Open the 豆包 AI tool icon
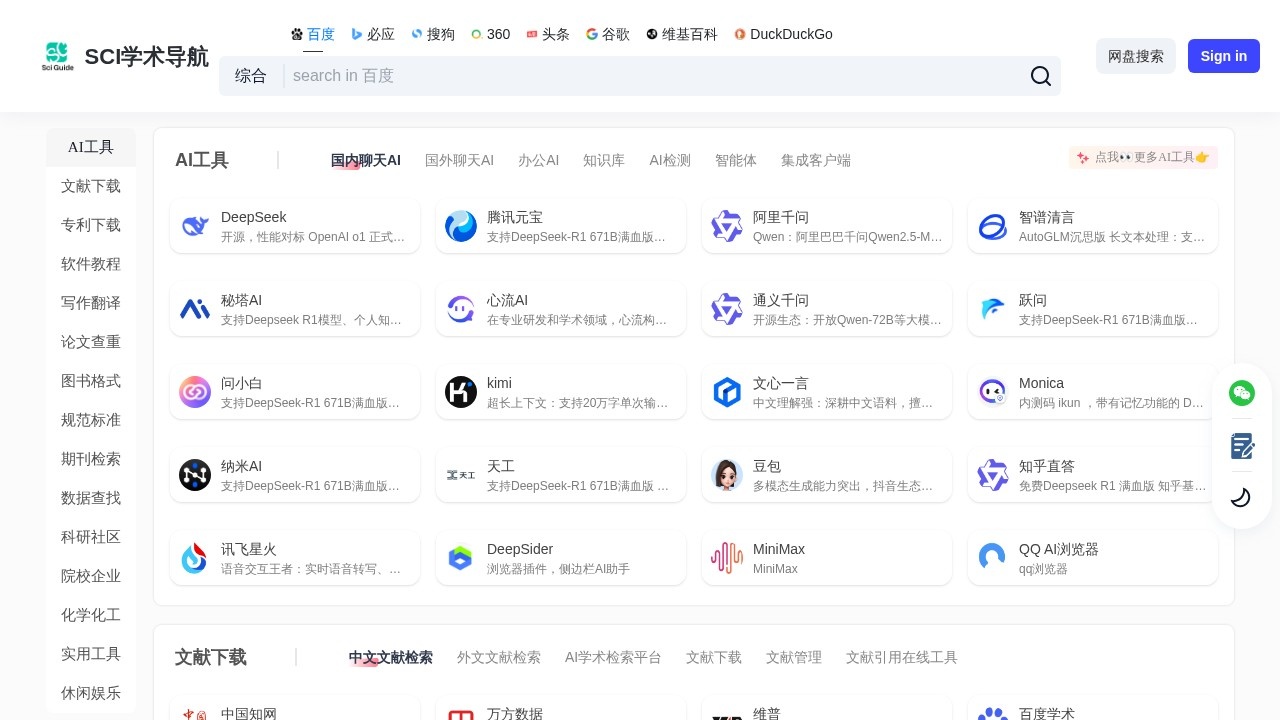1280x720 pixels. coord(727,475)
